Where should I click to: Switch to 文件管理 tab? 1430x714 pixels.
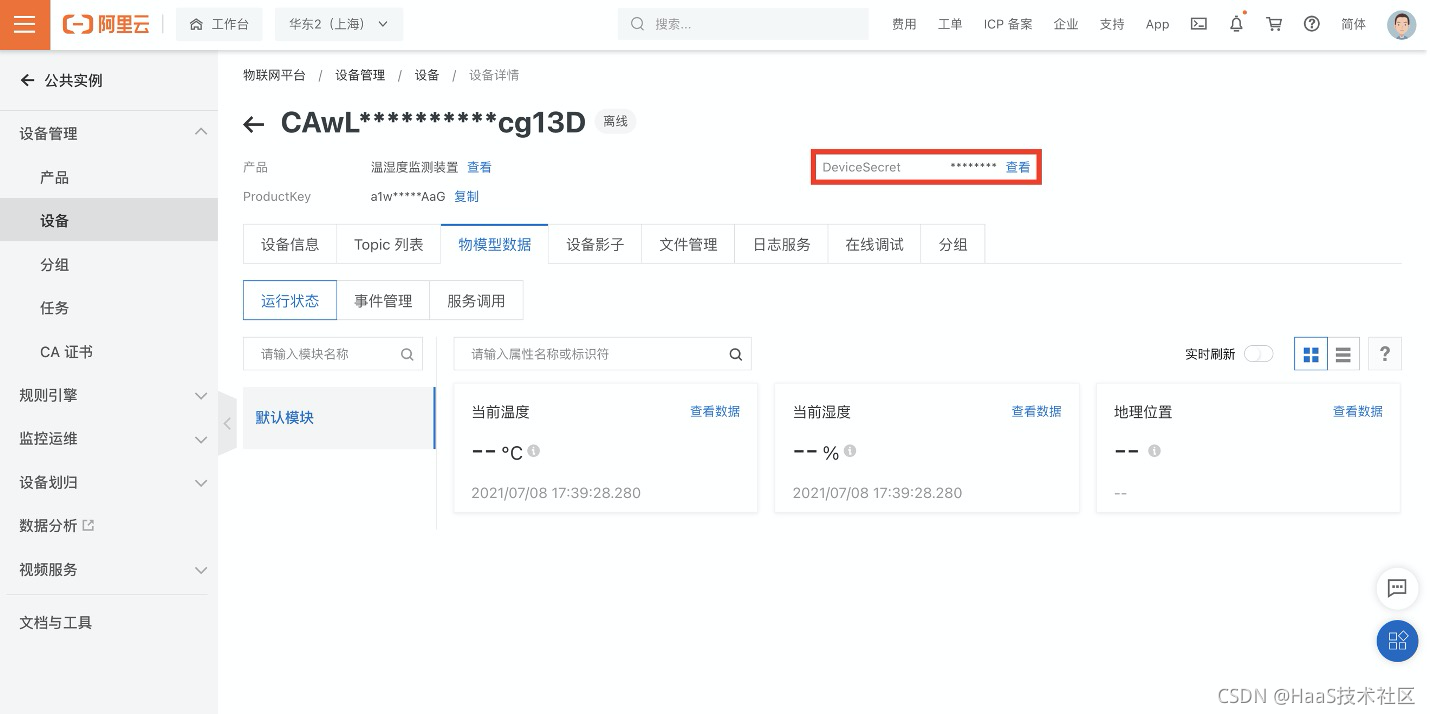pos(688,244)
